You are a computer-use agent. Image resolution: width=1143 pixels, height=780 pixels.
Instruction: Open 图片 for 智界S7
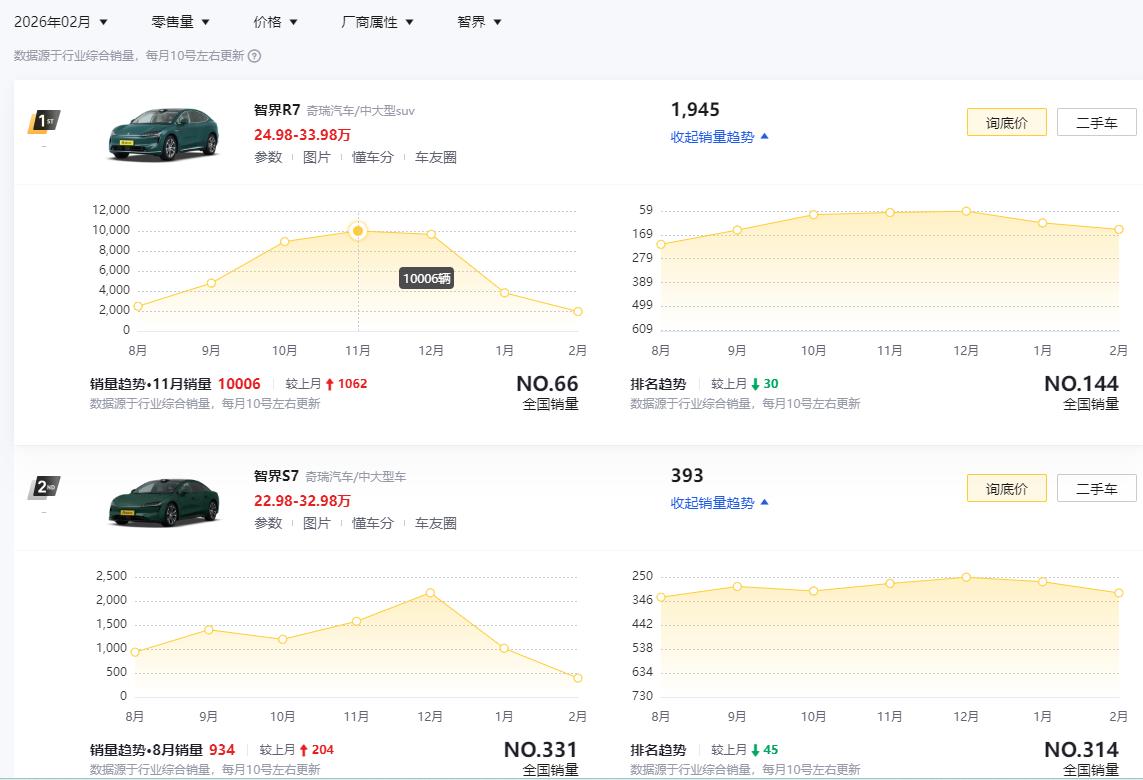(316, 523)
